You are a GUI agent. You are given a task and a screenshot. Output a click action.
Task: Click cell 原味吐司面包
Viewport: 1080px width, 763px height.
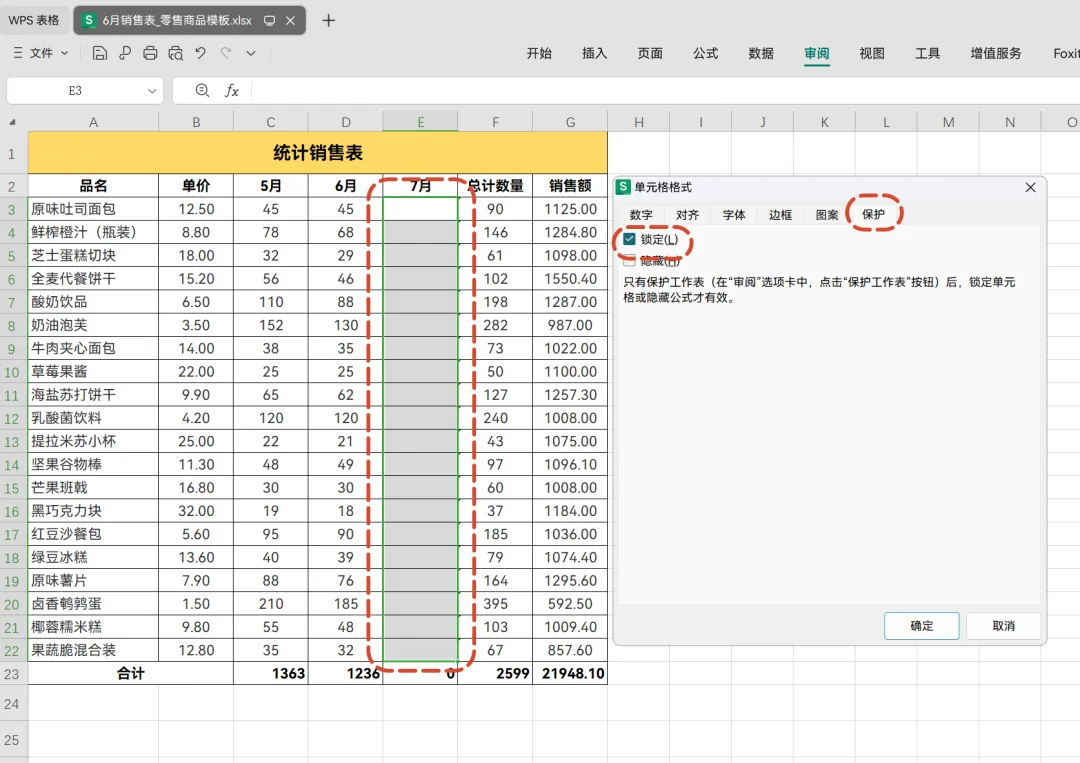[93, 209]
